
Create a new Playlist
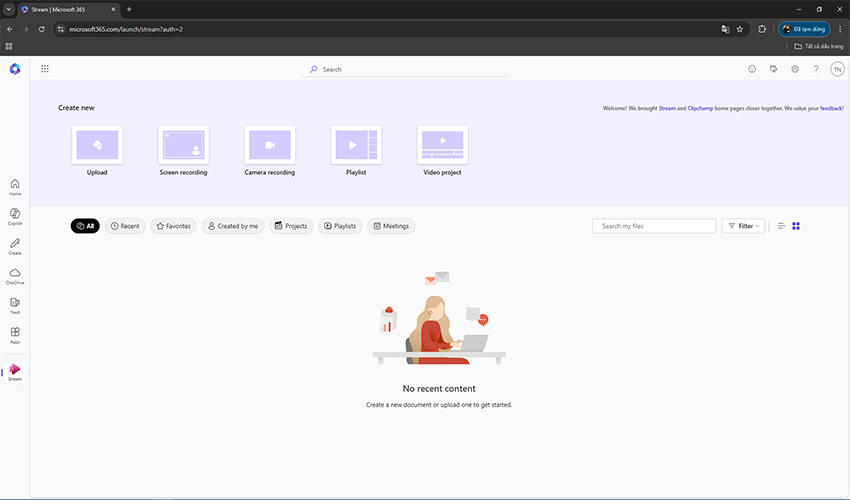356,151
